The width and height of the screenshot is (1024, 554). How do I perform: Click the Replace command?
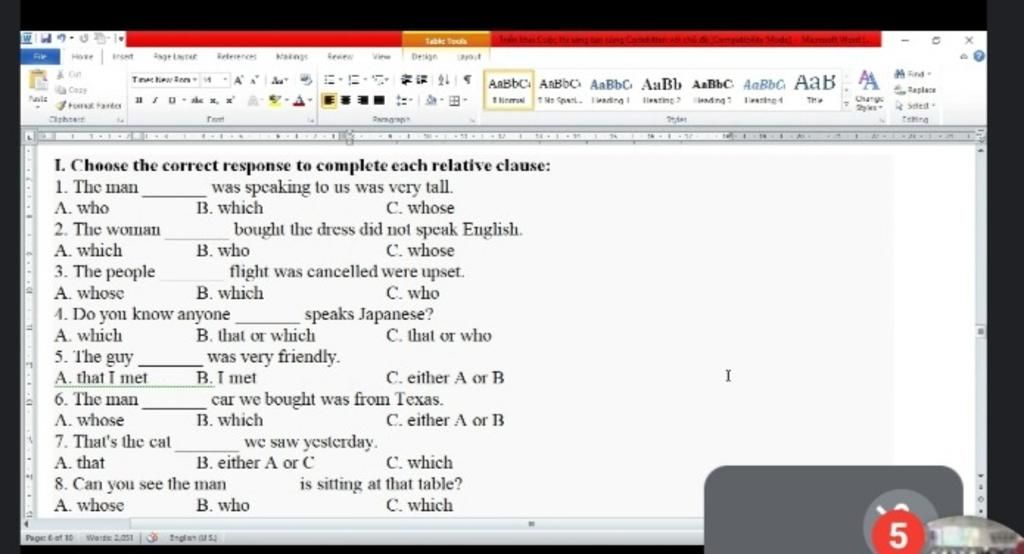click(916, 90)
